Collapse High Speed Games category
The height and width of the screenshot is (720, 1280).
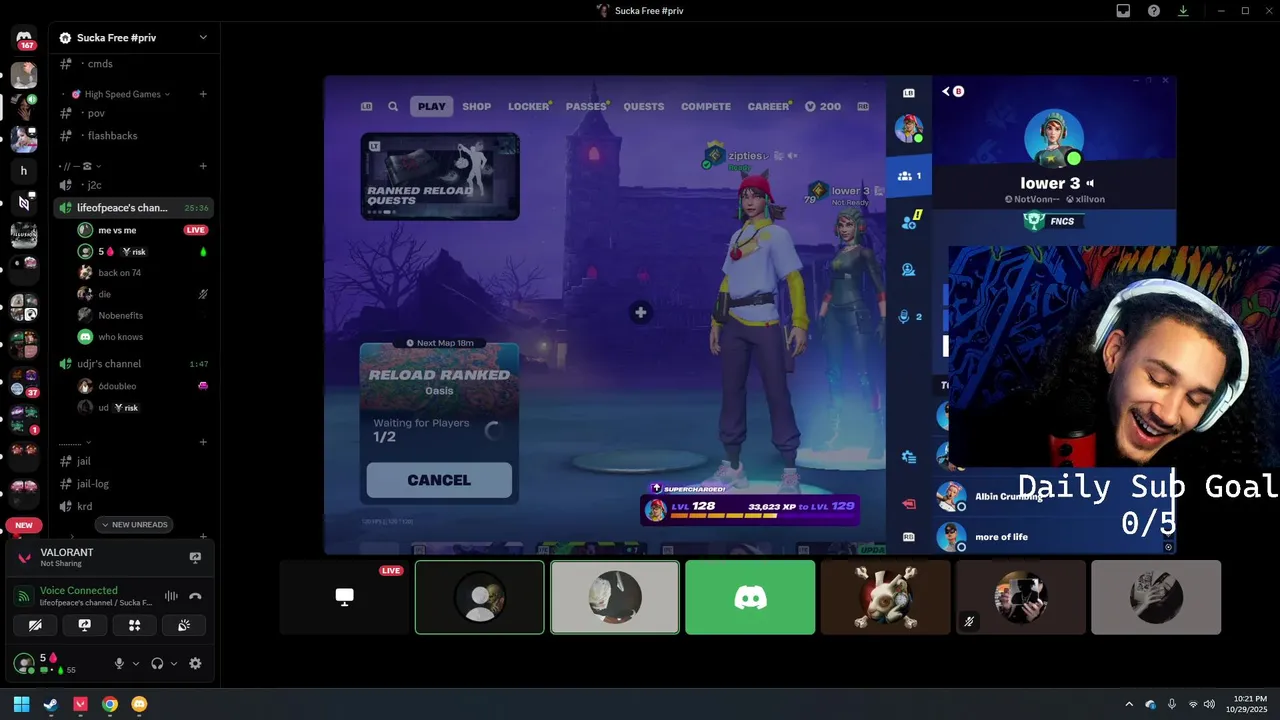point(122,94)
